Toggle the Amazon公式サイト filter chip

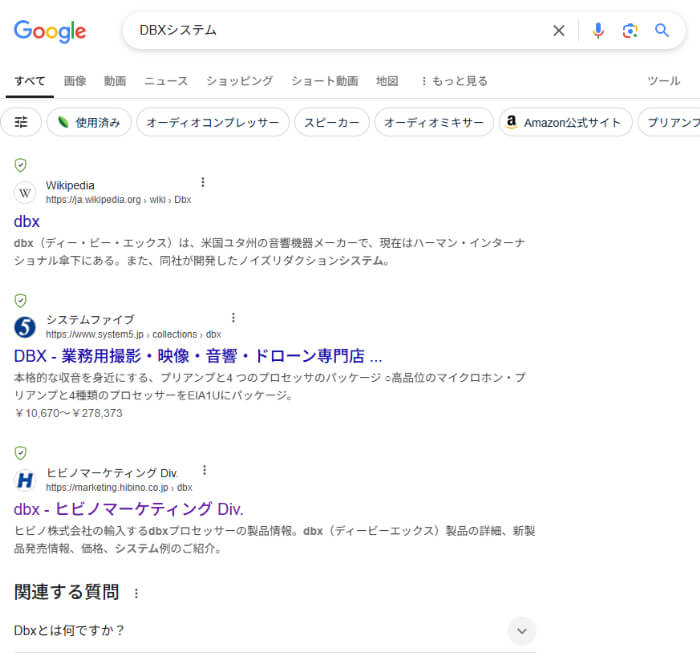click(x=566, y=122)
